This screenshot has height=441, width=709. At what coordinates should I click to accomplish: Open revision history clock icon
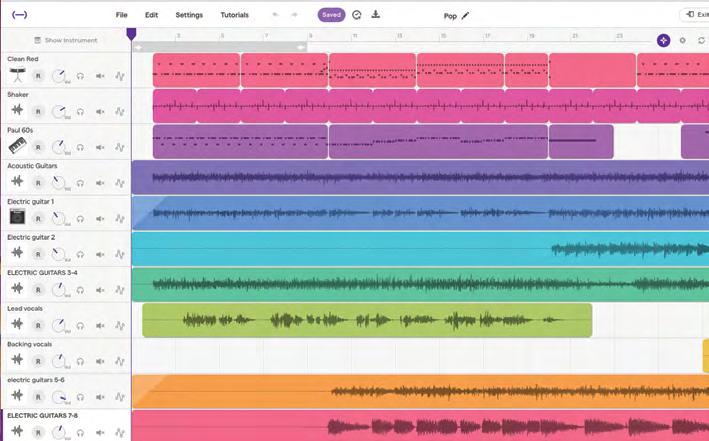click(357, 15)
